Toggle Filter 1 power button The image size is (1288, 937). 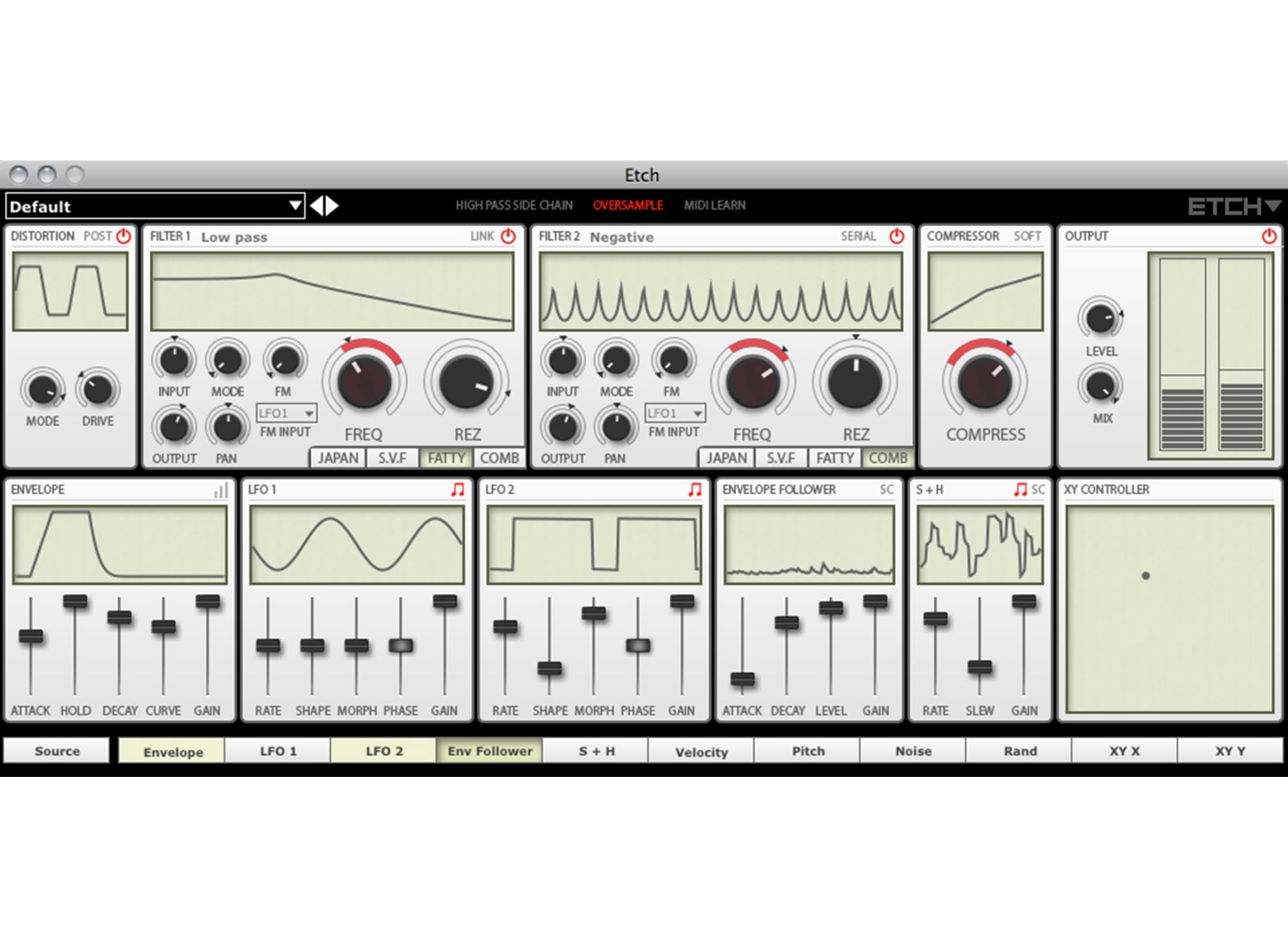pyautogui.click(x=508, y=236)
